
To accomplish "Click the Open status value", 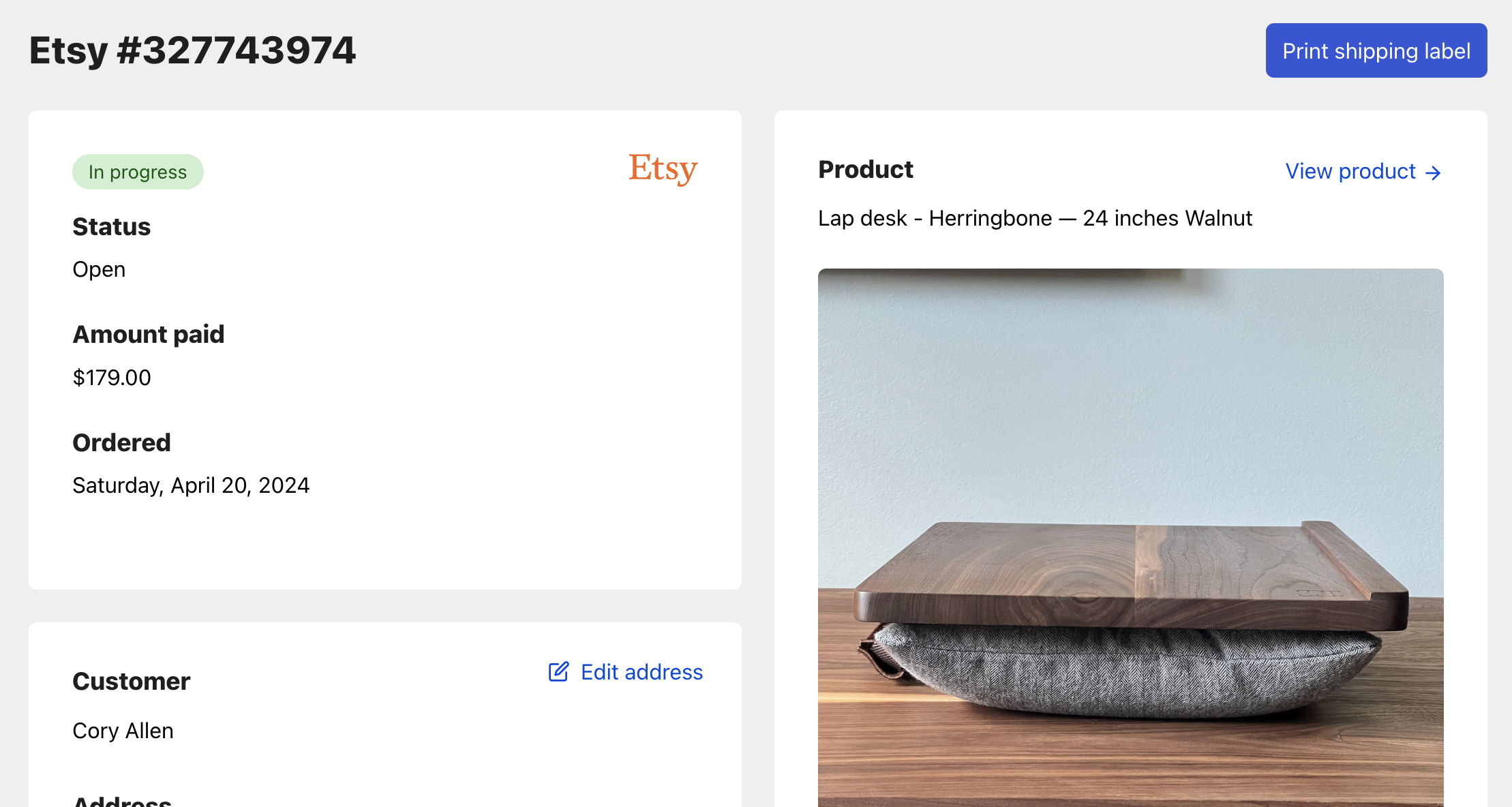I will (x=99, y=269).
